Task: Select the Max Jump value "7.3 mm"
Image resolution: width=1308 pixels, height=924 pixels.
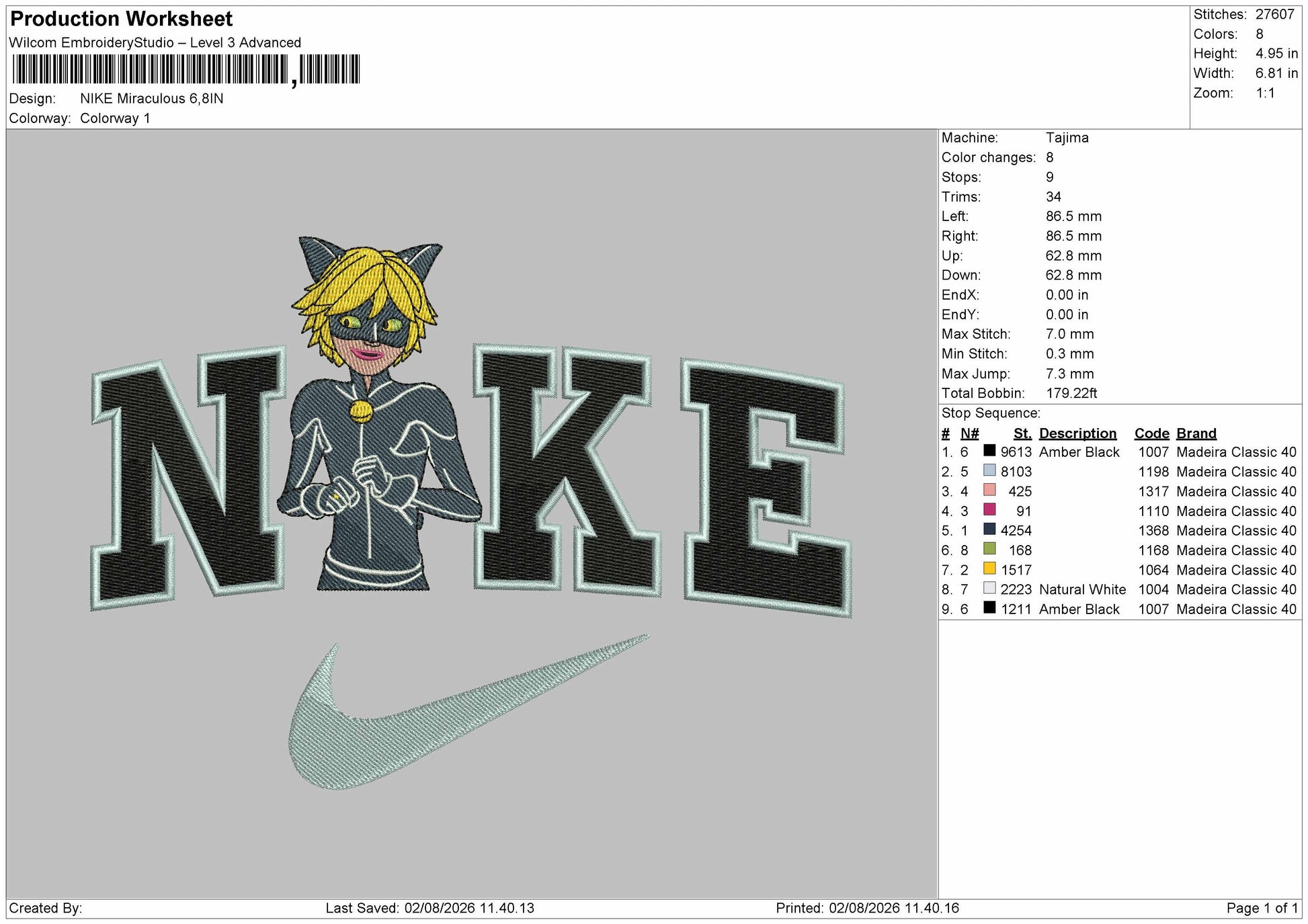Action: (x=1069, y=374)
